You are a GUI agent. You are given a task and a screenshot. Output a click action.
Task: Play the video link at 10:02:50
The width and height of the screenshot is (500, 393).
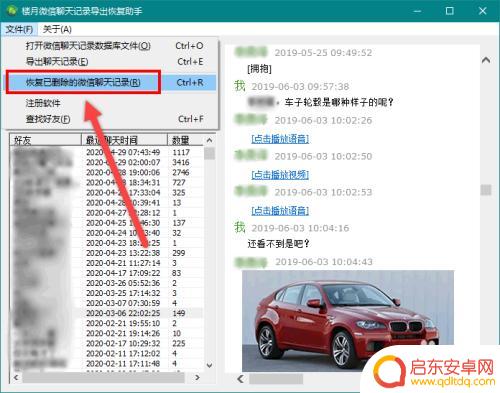[280, 175]
